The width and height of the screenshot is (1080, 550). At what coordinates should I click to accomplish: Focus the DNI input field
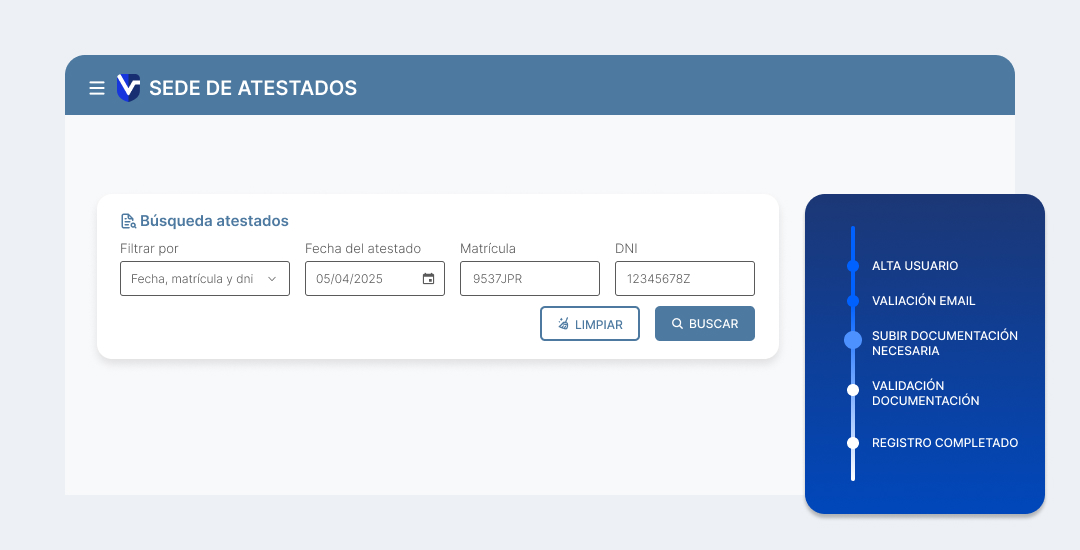(685, 279)
